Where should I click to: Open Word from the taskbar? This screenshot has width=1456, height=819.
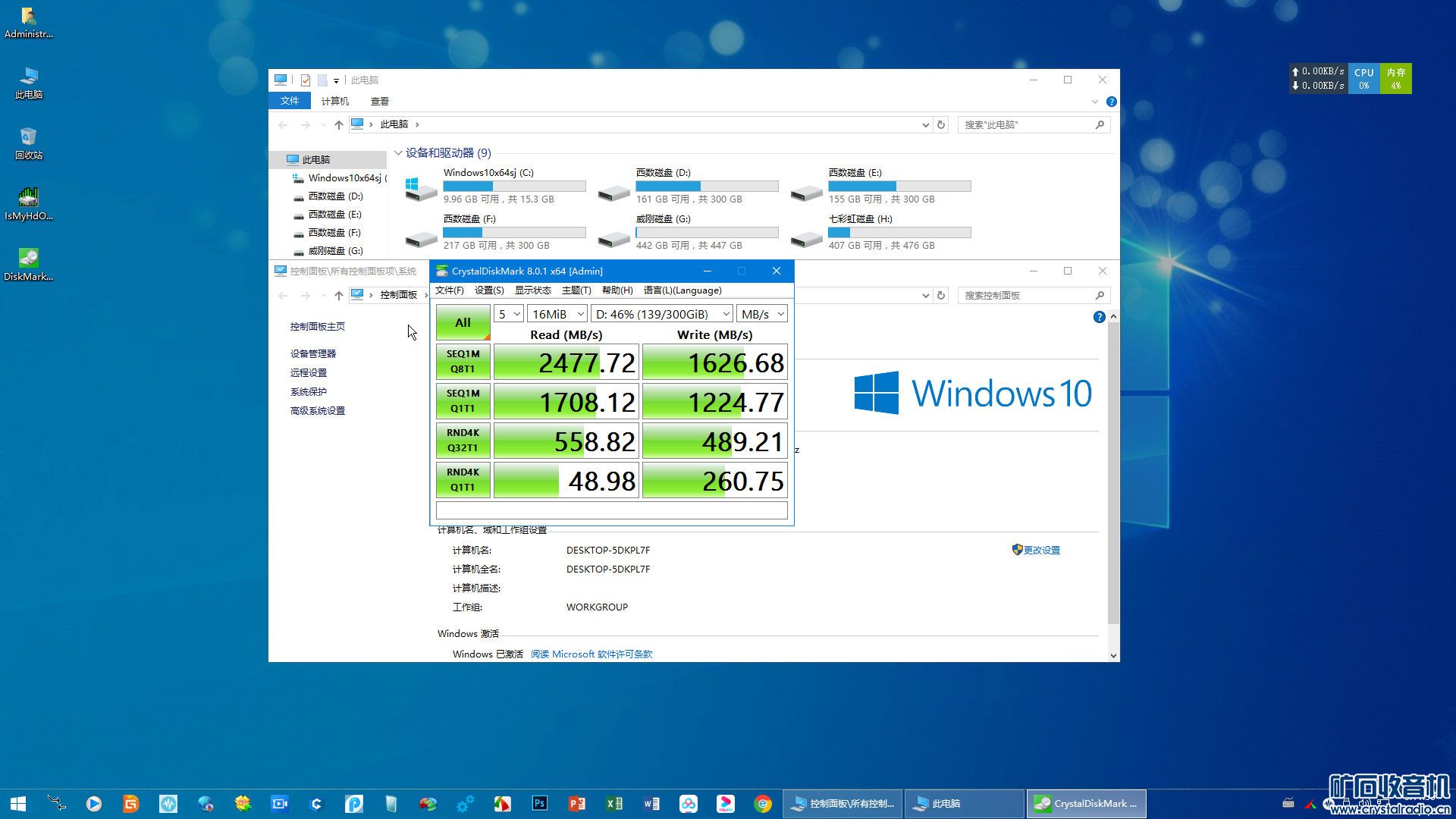[651, 804]
